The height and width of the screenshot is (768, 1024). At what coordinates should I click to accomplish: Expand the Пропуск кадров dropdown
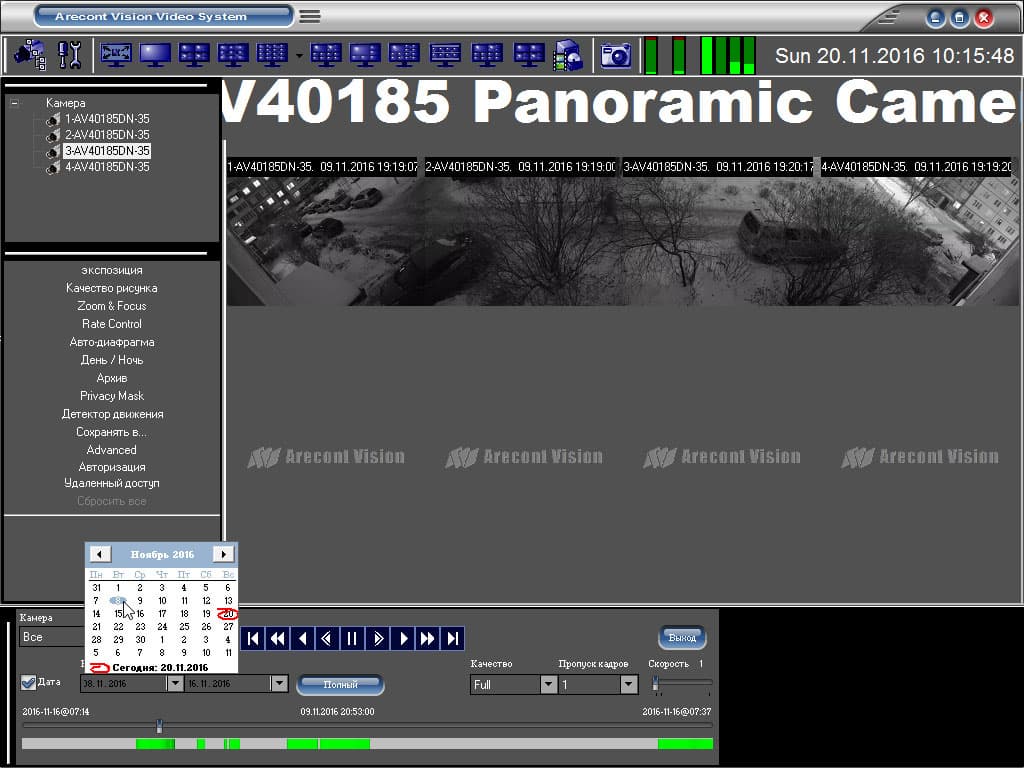[x=629, y=684]
